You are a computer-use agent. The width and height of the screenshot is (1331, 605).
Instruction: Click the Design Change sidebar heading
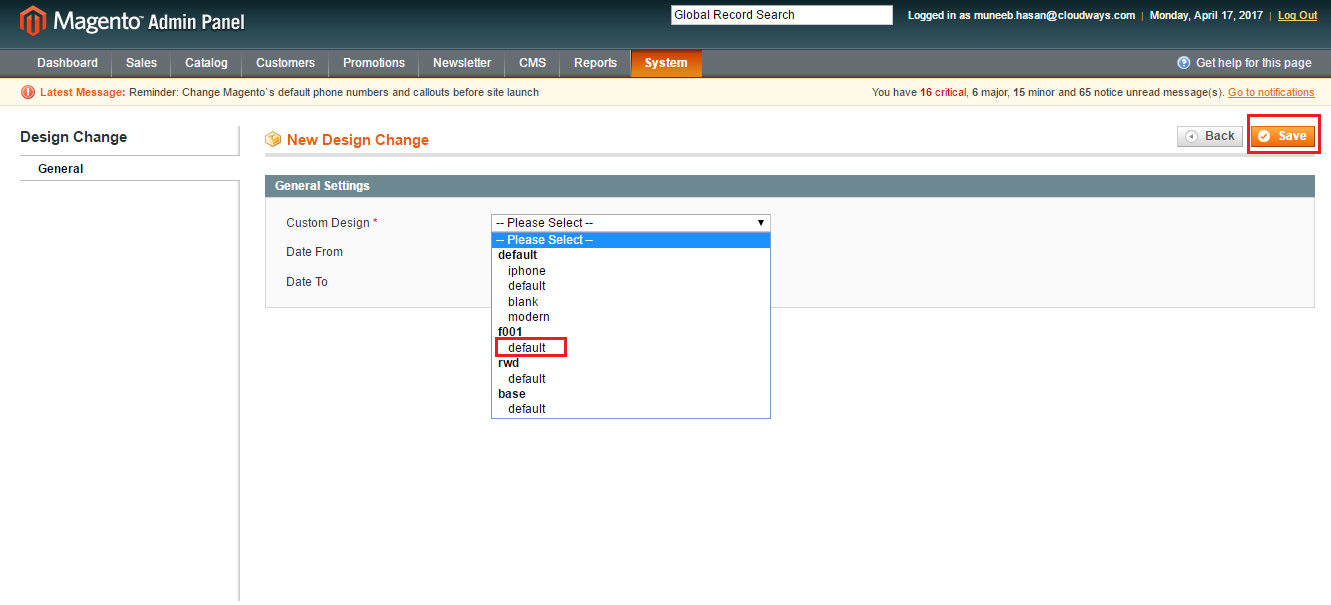tap(73, 137)
